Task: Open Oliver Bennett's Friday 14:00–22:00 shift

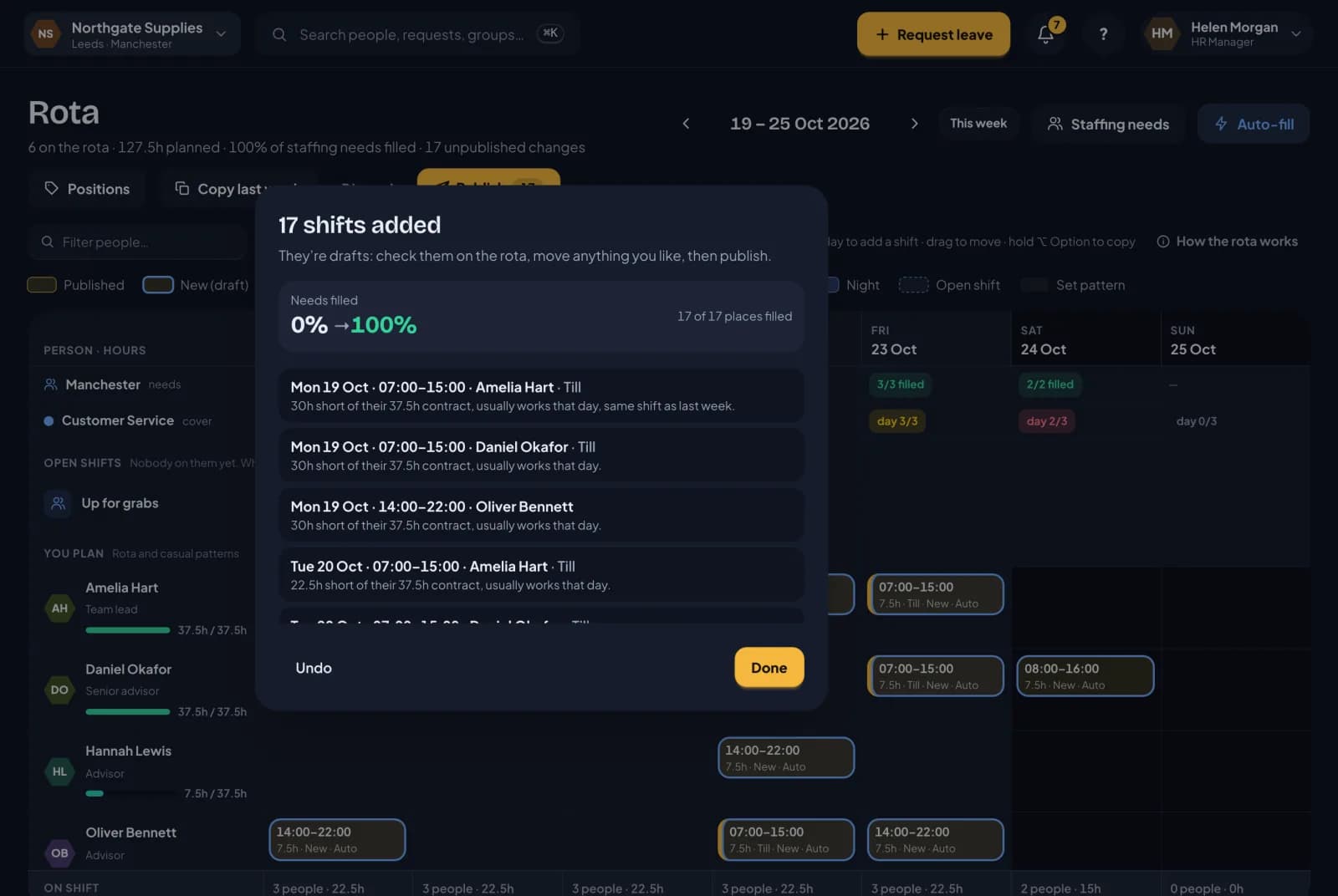Action: 936,839
